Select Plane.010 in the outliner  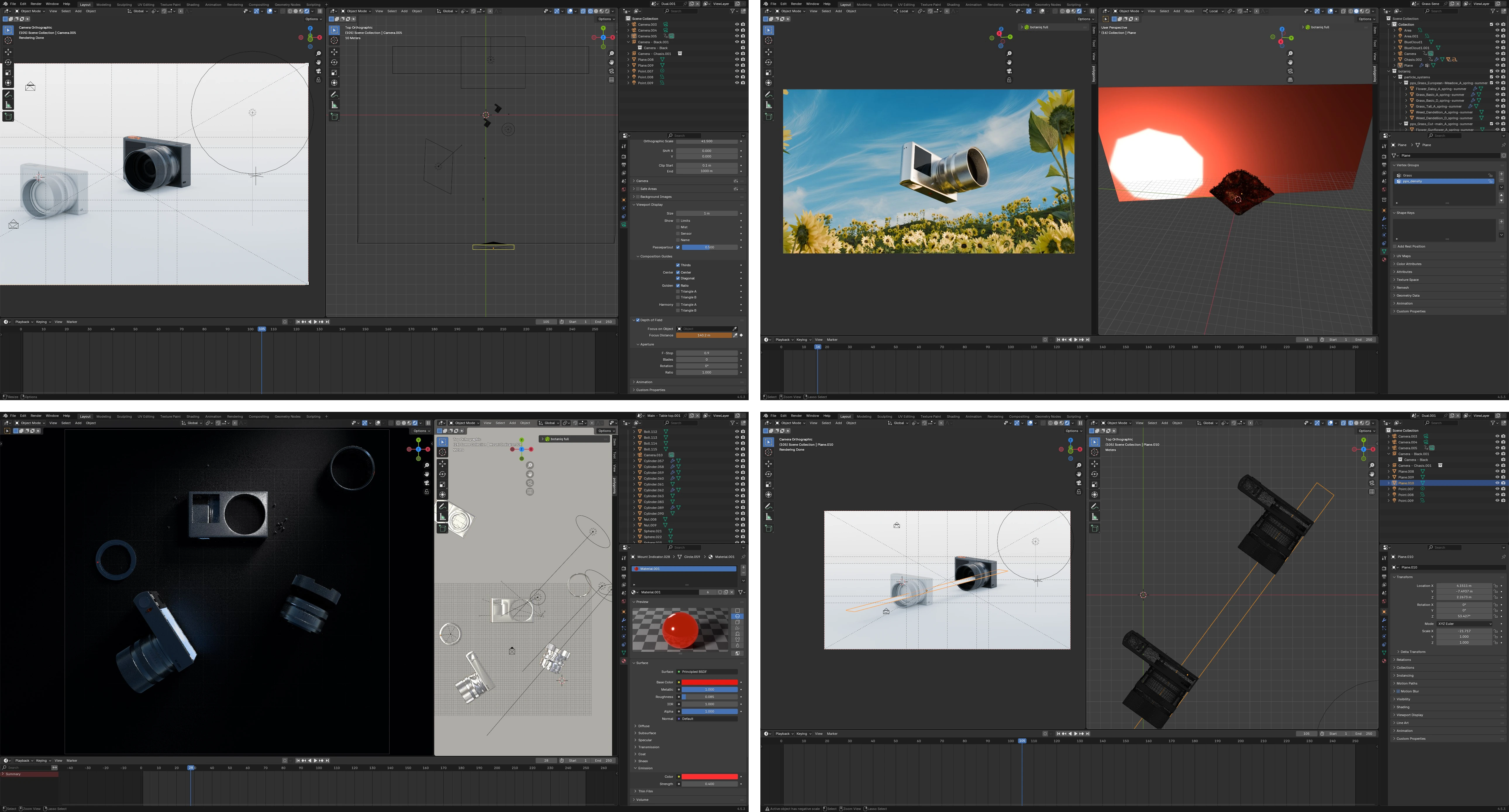click(1406, 483)
